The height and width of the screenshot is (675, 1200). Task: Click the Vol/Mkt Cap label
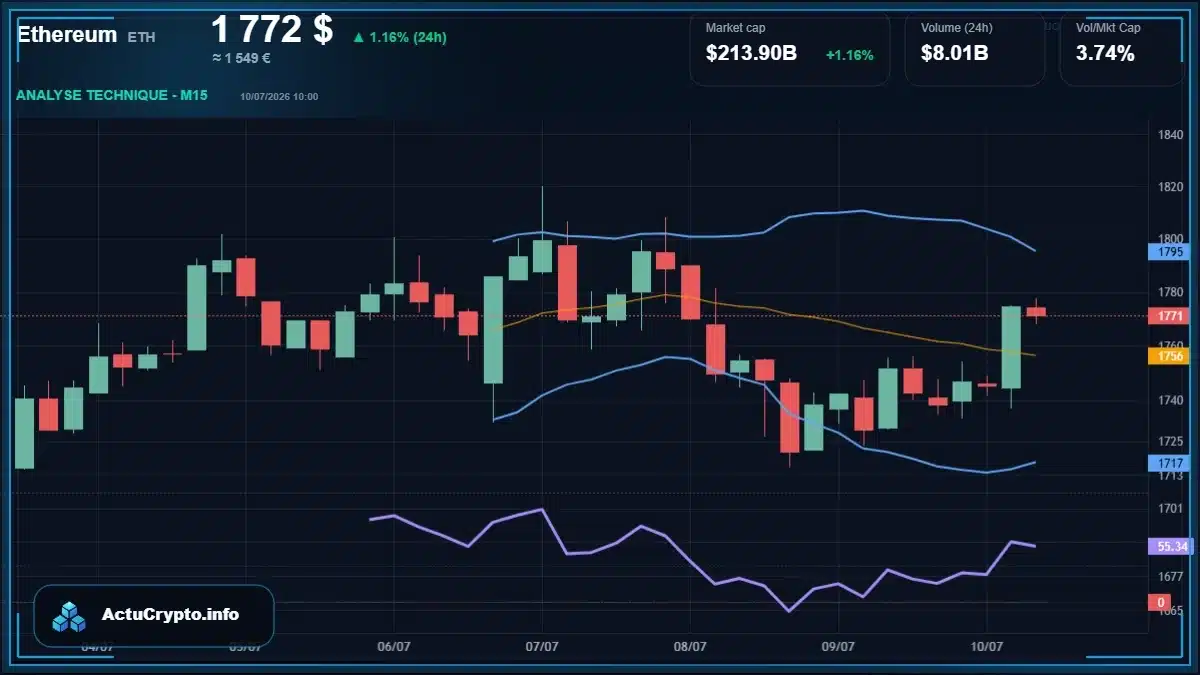(x=1108, y=28)
